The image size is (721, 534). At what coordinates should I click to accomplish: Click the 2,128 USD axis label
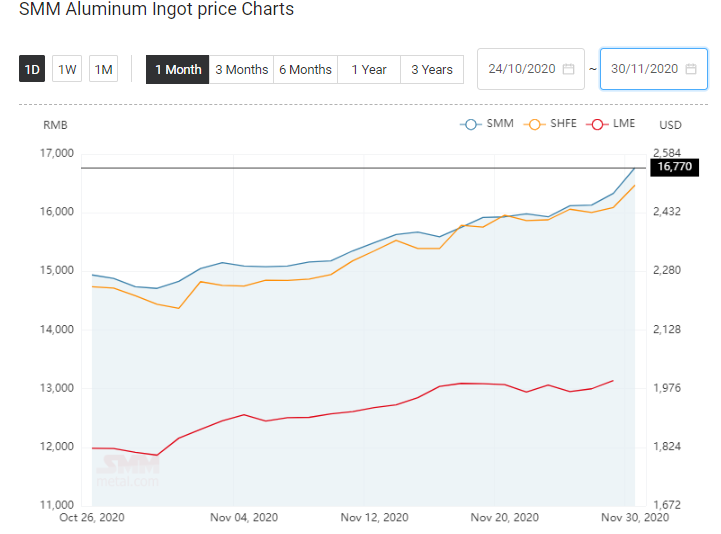tap(667, 329)
